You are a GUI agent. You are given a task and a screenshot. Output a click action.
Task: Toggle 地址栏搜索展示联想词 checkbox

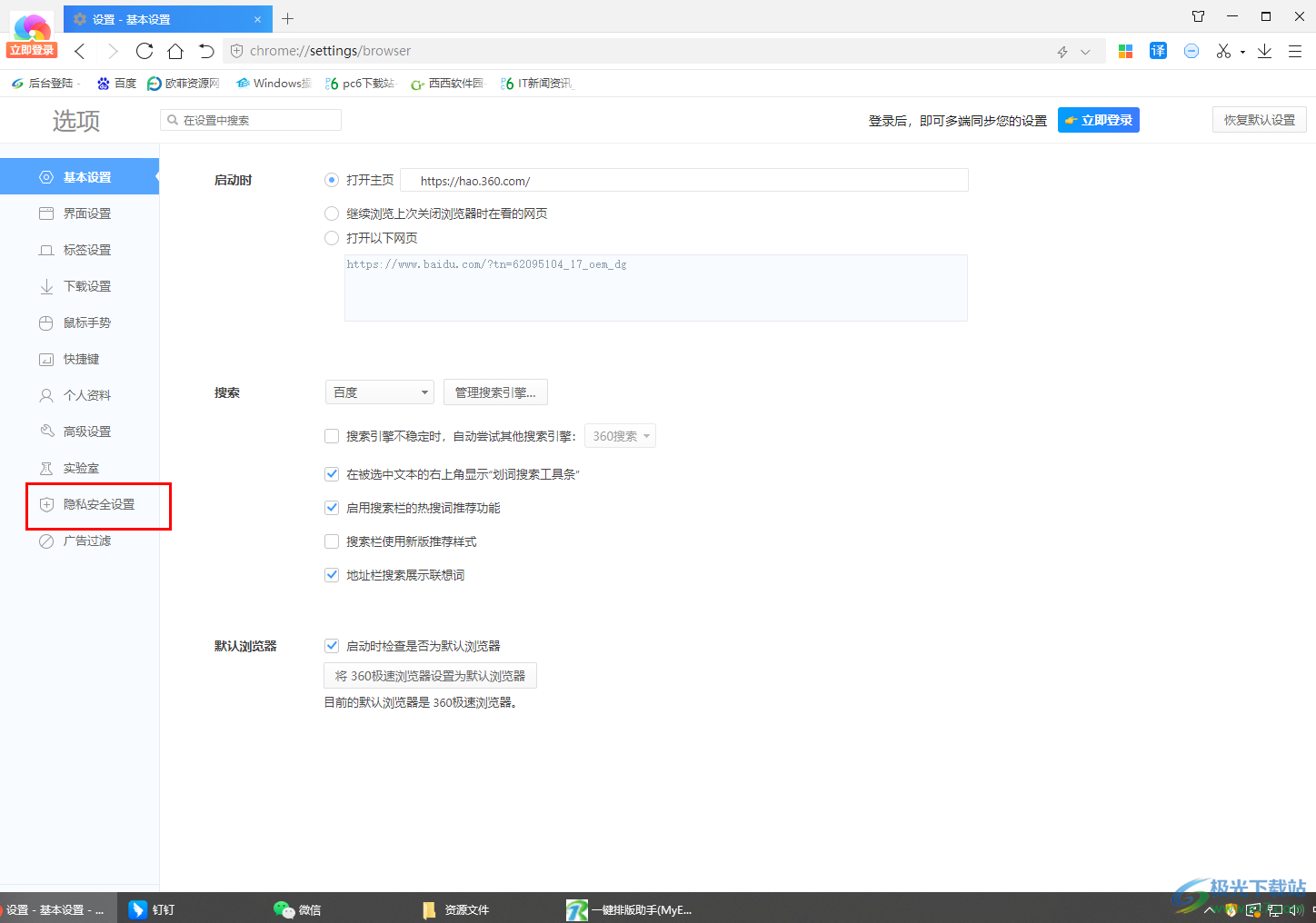(x=332, y=575)
